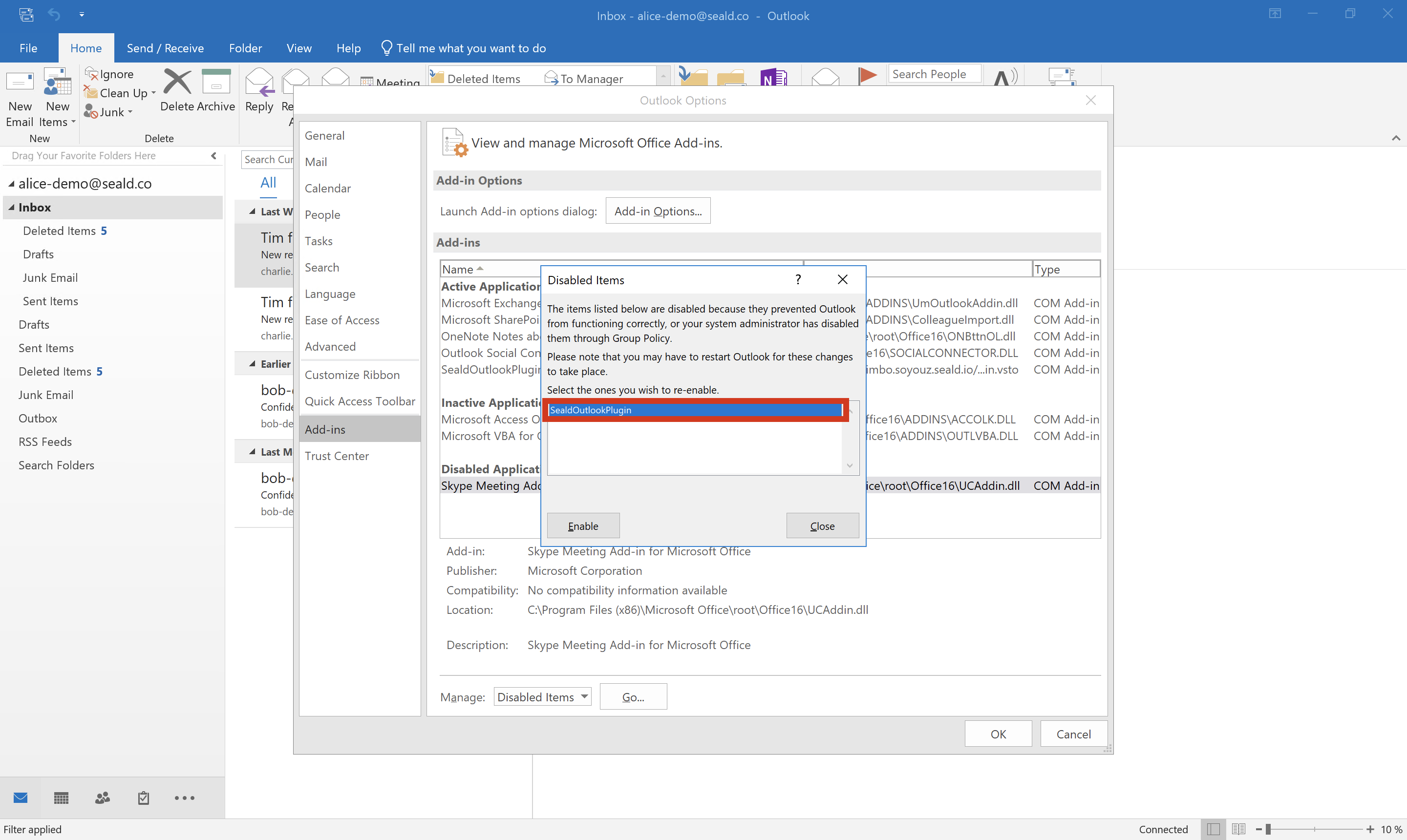Screen dimensions: 1407x840
Task: Close the Disabled Items dialog with X
Action: [x=843, y=280]
